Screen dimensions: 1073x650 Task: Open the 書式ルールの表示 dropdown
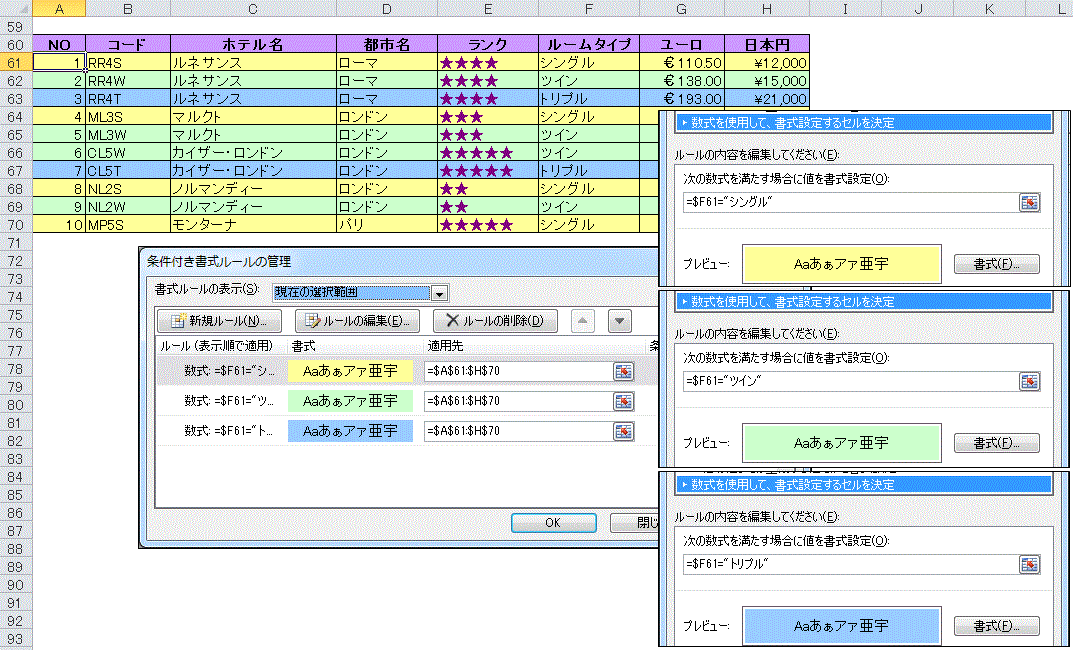(438, 294)
